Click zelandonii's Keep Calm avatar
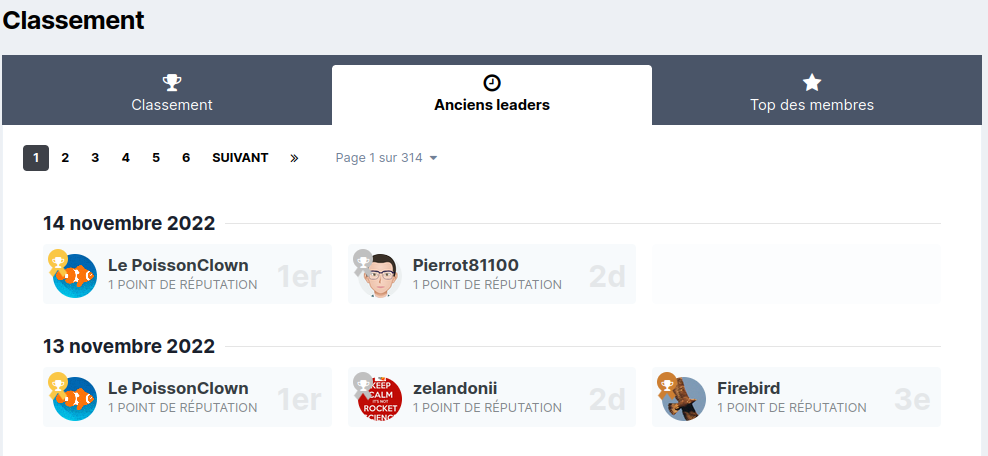The width and height of the screenshot is (988, 456). click(x=379, y=399)
